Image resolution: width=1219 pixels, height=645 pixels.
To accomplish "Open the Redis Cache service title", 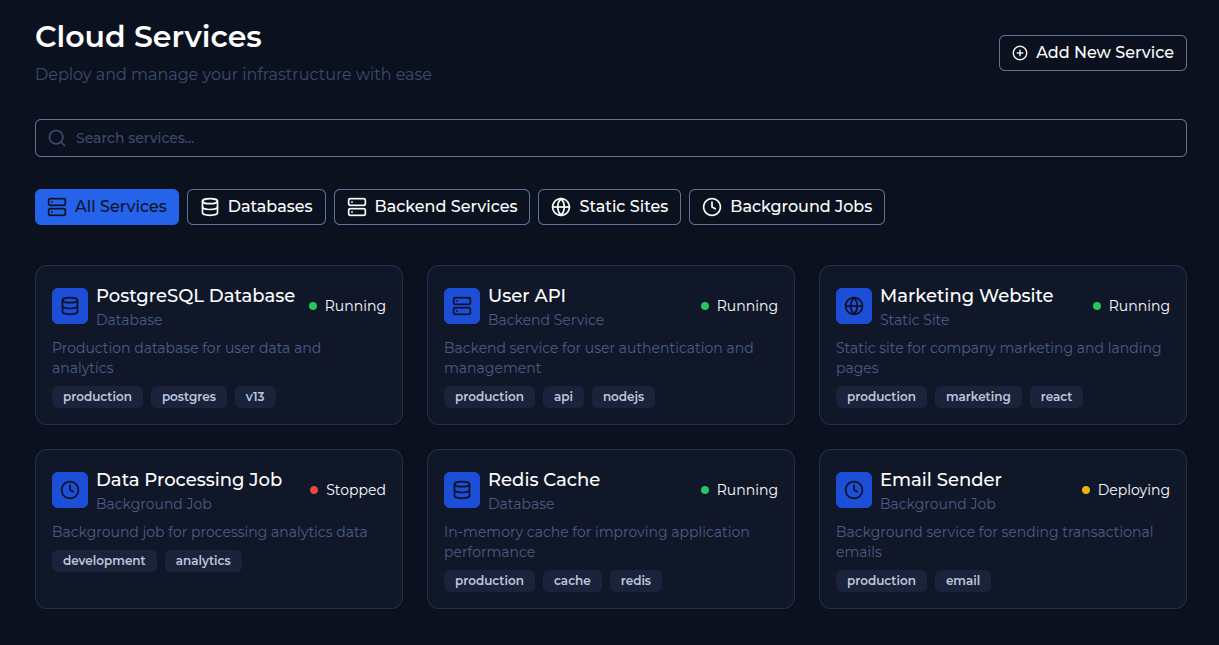I will pyautogui.click(x=544, y=480).
